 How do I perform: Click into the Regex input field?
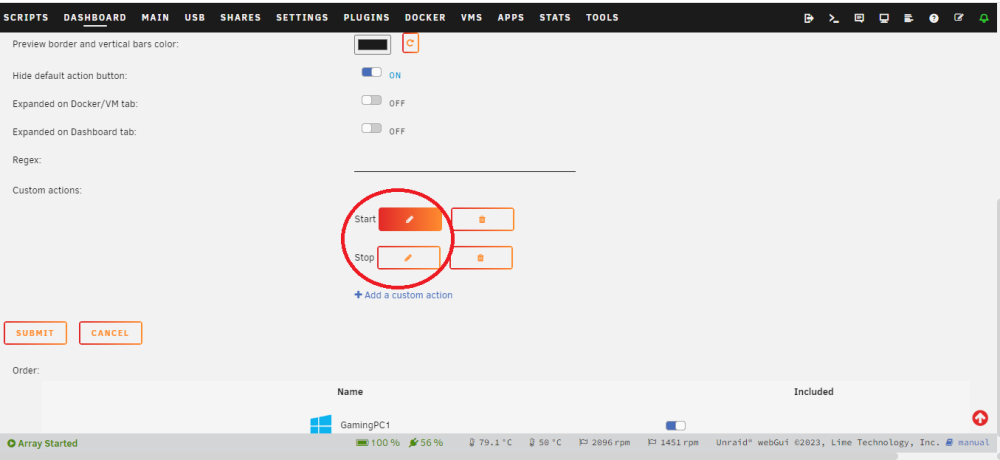pos(464,162)
